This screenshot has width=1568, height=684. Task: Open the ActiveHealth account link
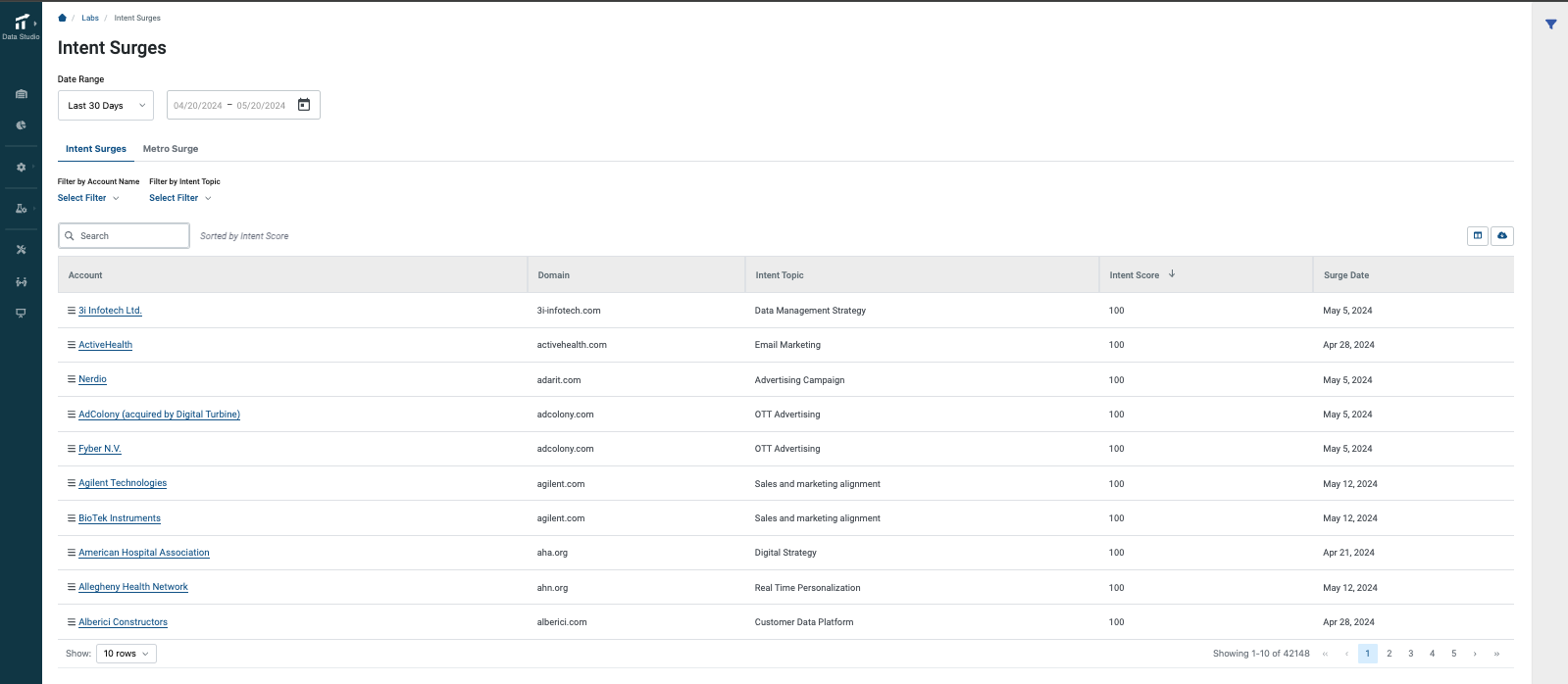click(105, 345)
